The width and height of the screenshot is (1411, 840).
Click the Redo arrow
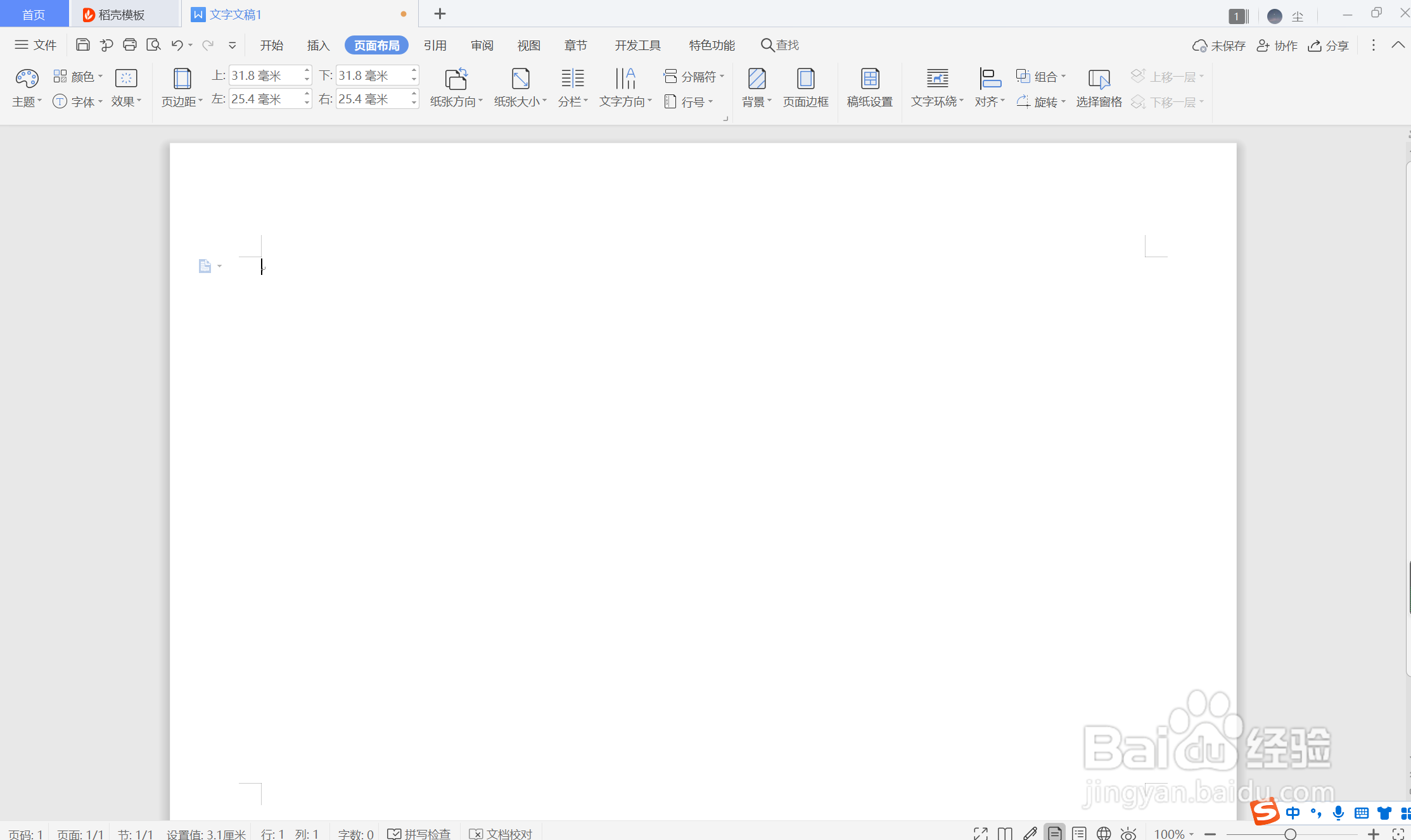click(207, 45)
